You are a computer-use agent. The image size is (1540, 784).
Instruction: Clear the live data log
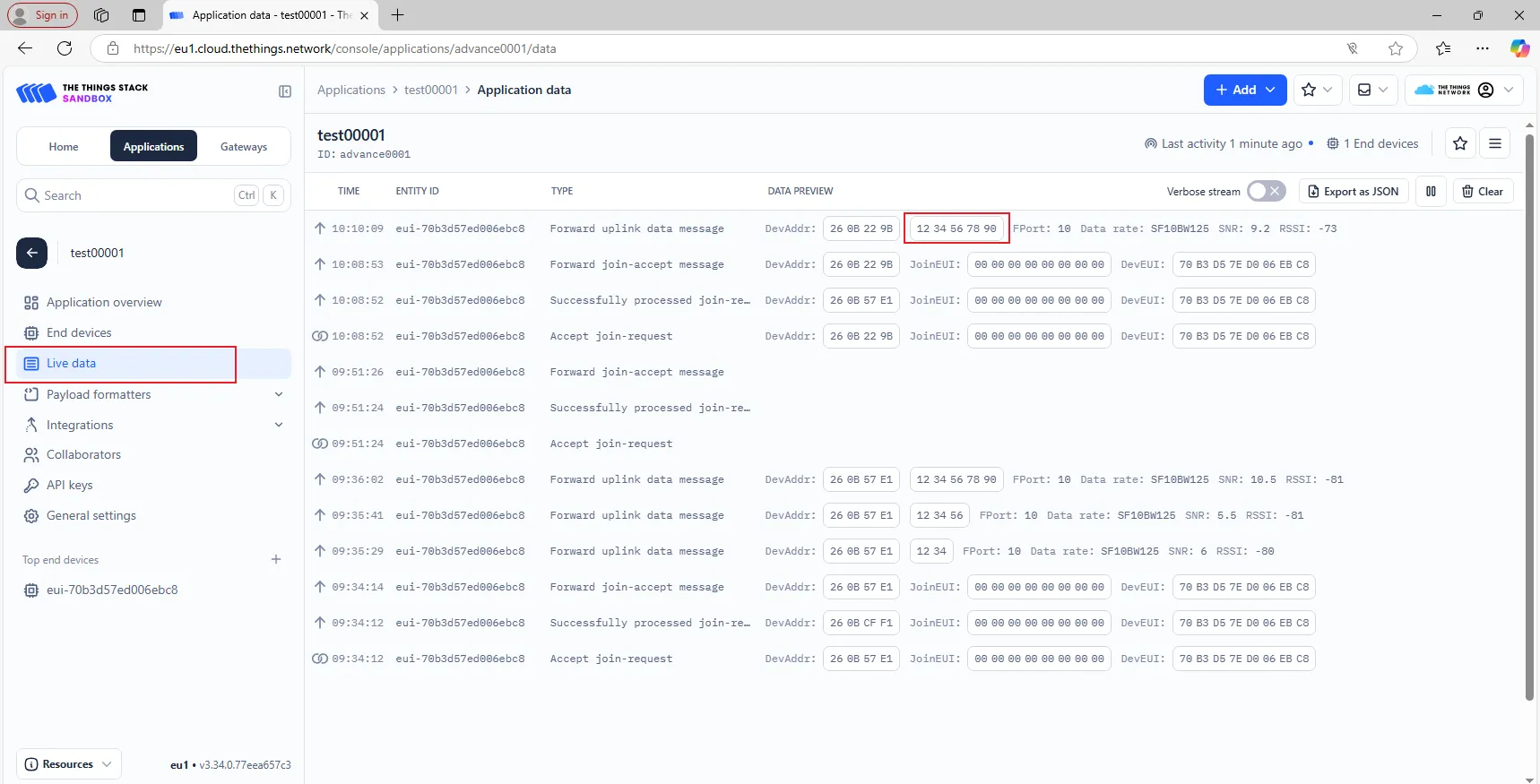(1483, 191)
